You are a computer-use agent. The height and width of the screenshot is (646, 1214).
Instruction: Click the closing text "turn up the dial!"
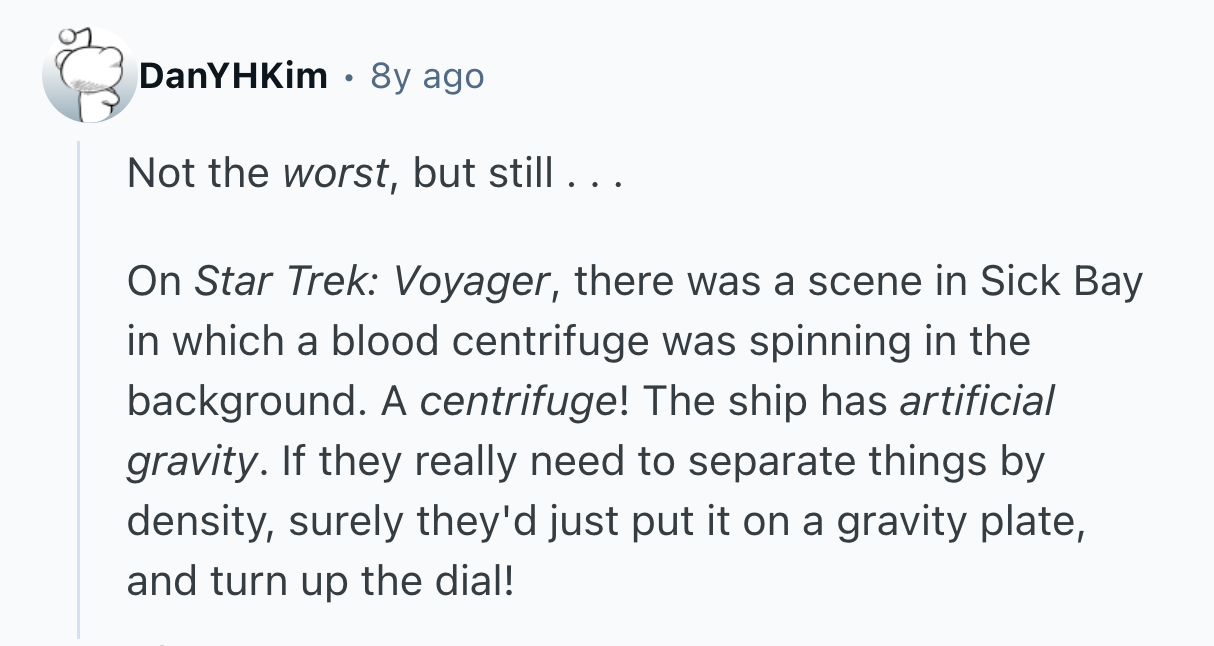click(362, 582)
